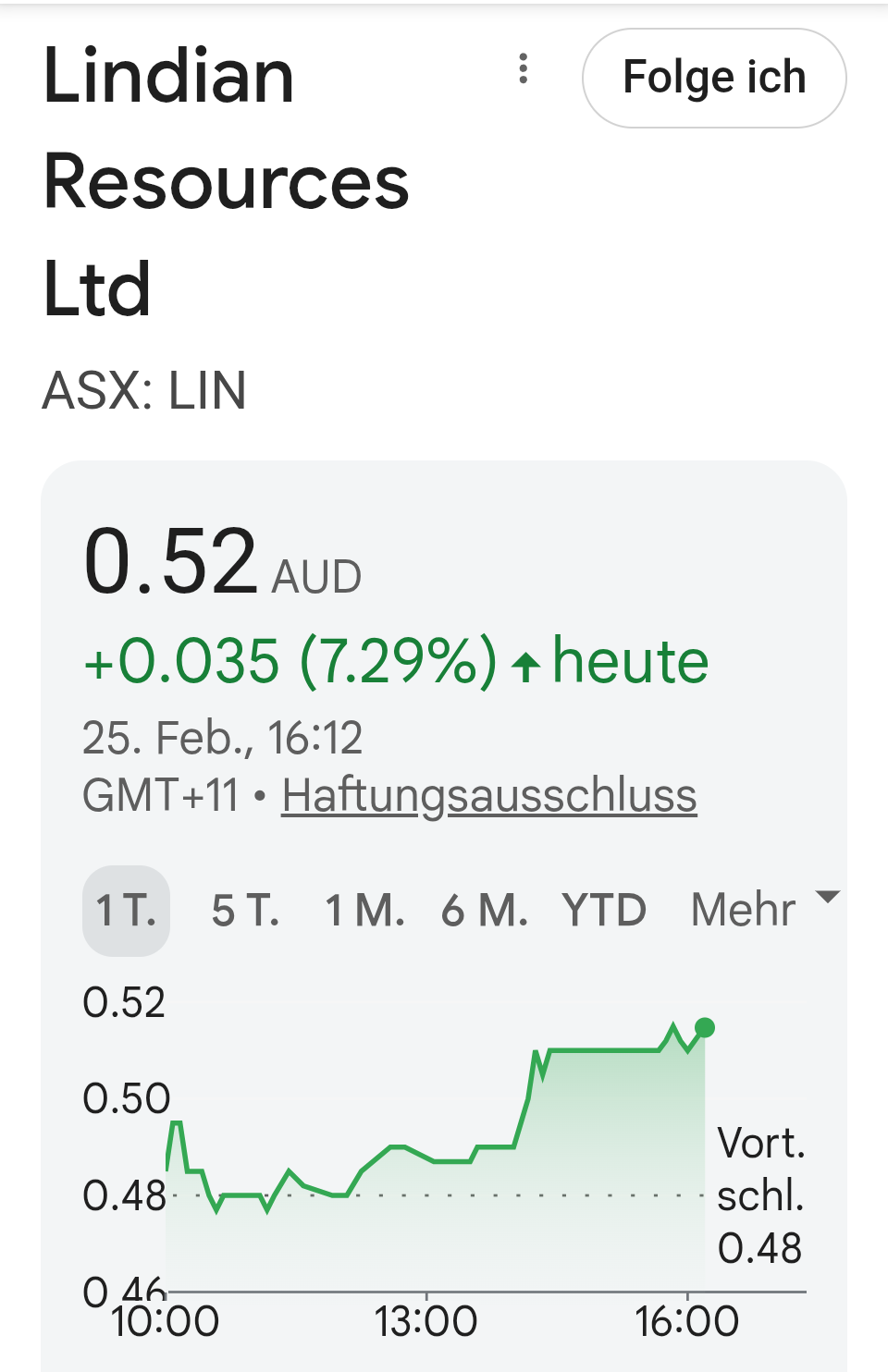Show the YTD chart range

point(604,911)
